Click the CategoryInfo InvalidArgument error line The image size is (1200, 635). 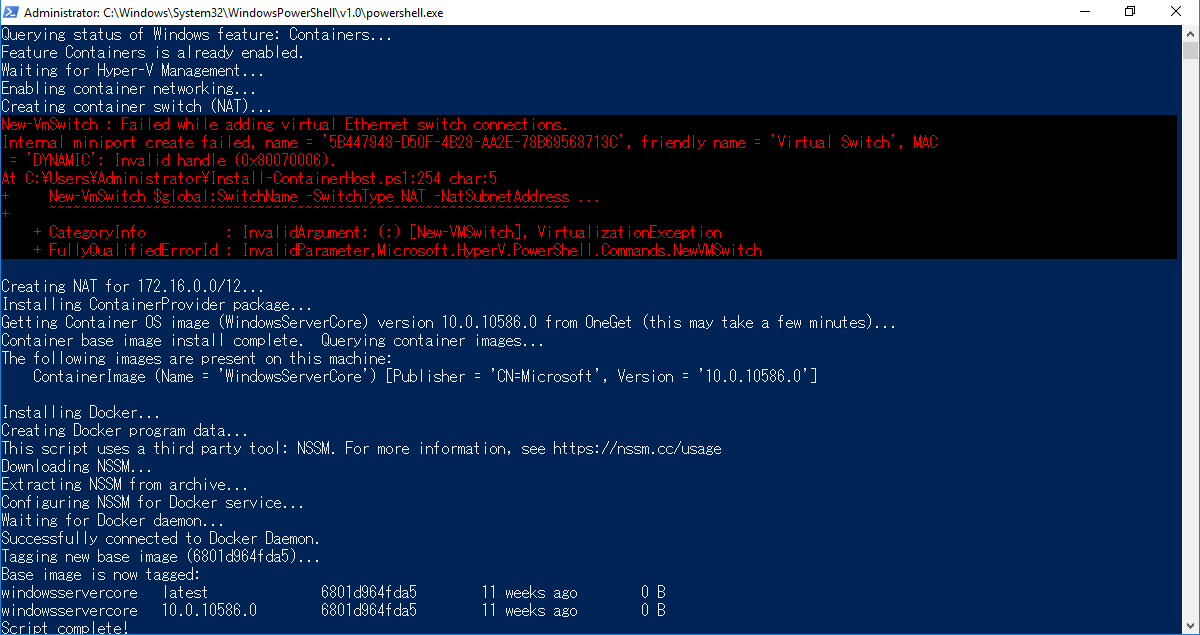[x=377, y=233]
